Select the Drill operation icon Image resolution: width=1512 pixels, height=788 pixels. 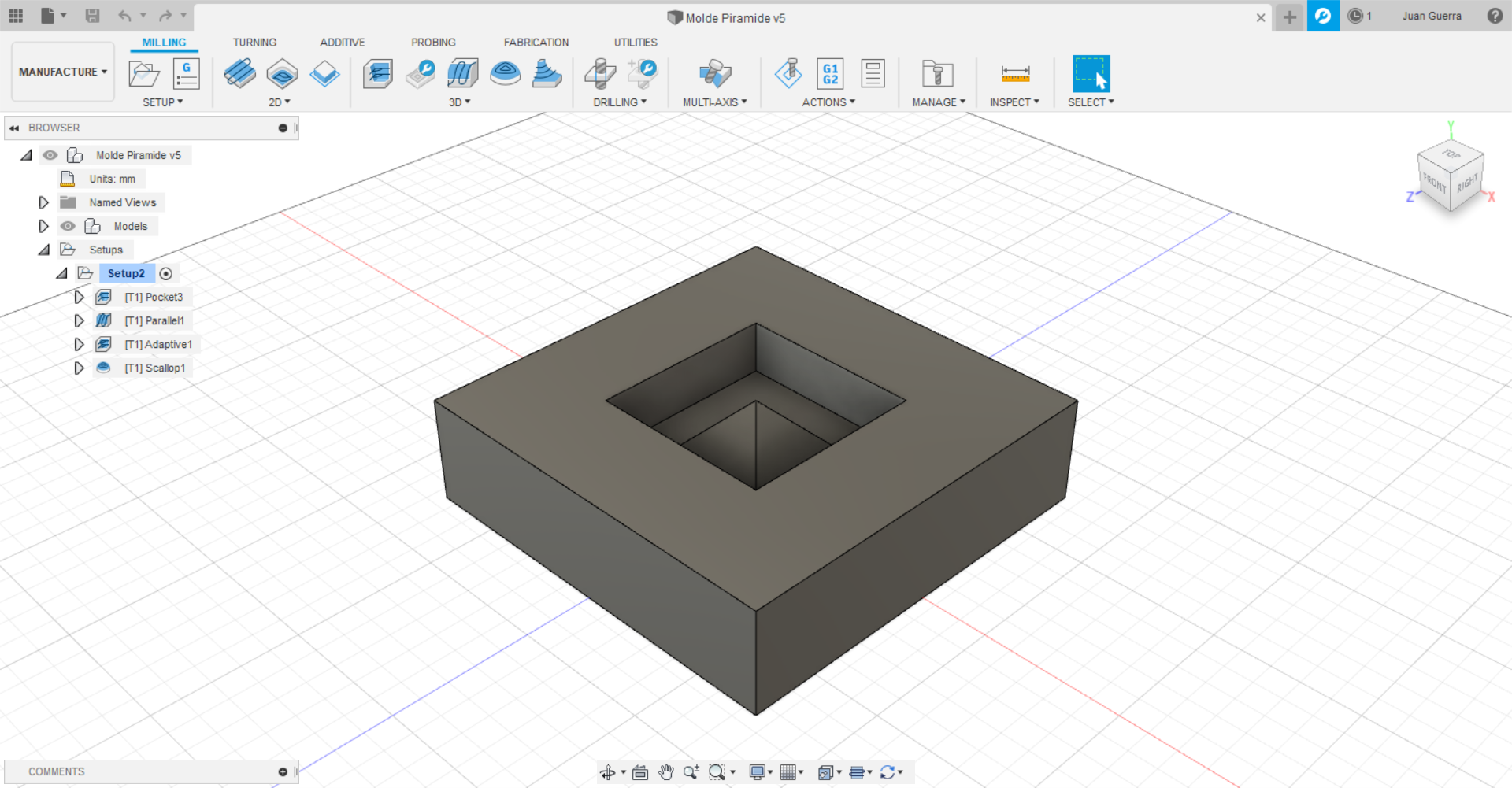(x=600, y=74)
